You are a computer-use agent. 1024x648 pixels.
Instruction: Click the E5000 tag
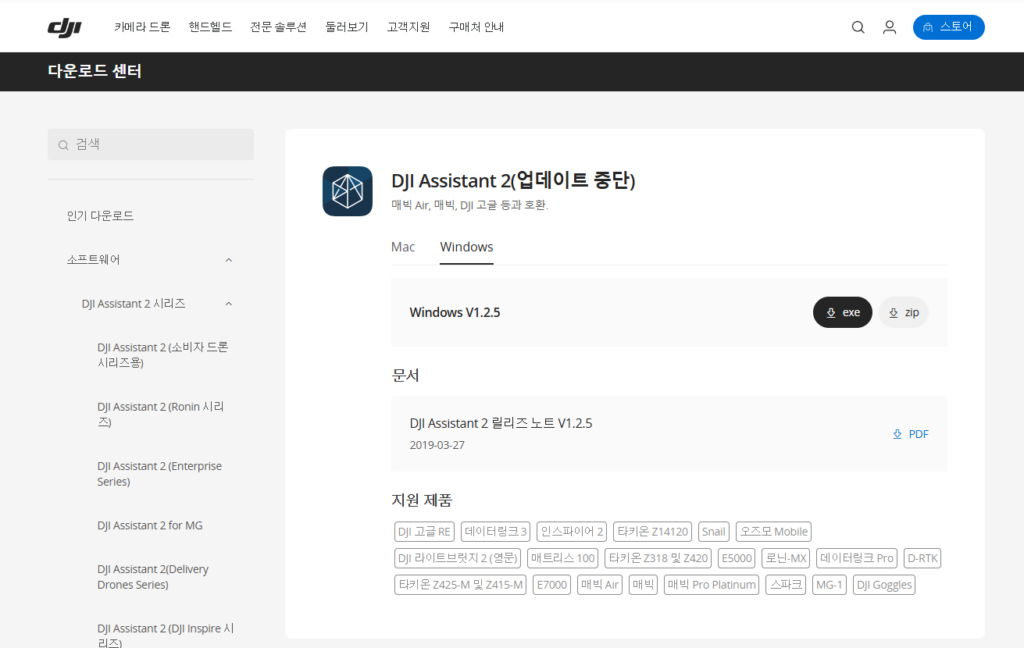[737, 559]
